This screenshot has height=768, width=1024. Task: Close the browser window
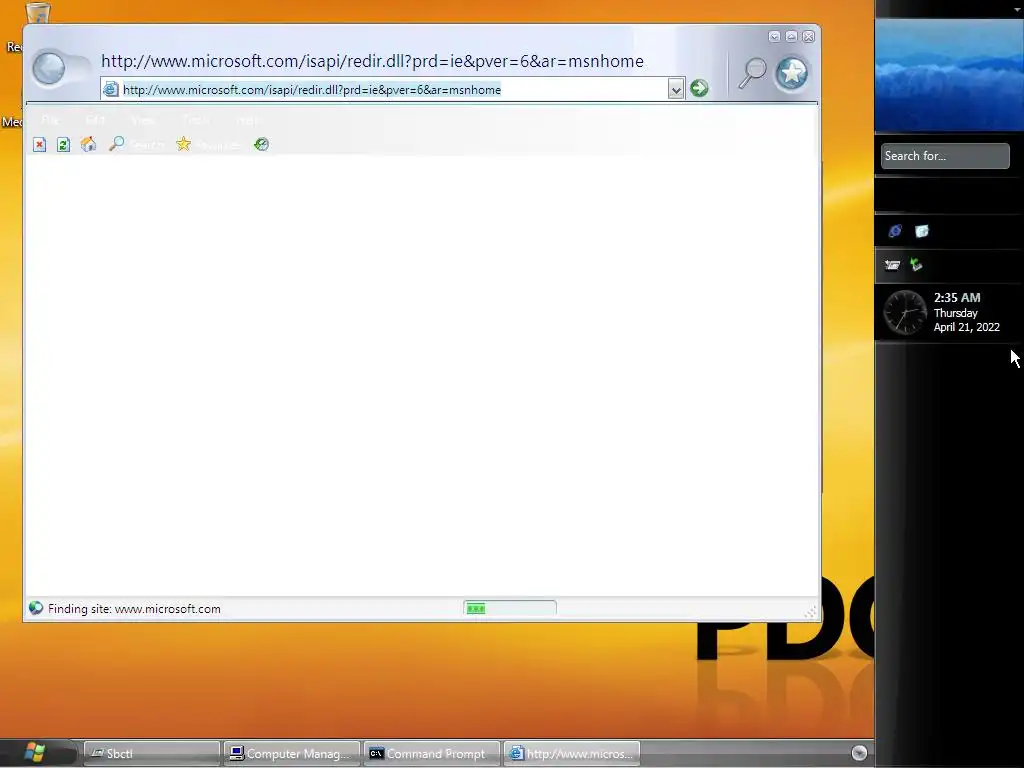pos(808,37)
